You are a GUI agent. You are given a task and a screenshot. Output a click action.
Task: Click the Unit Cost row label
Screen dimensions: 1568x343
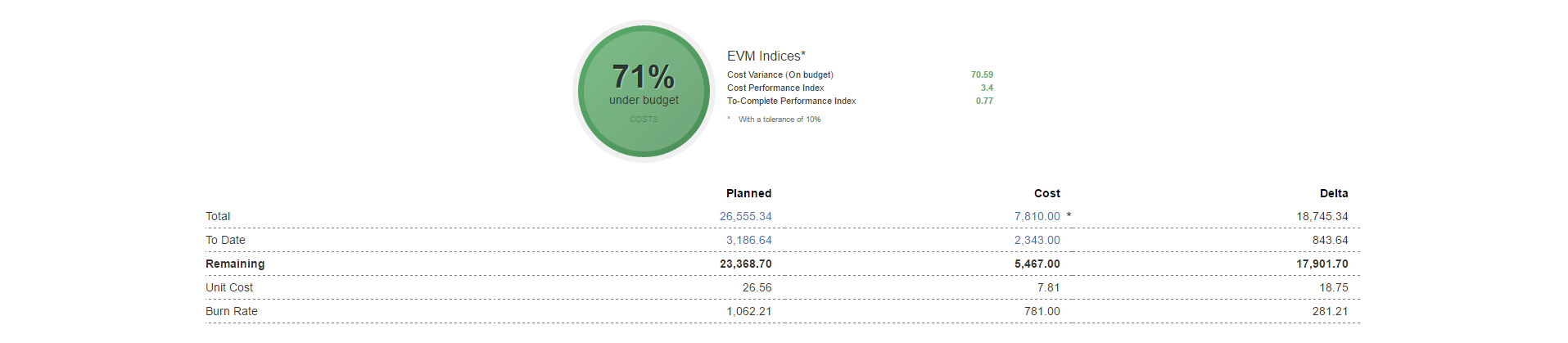click(229, 288)
